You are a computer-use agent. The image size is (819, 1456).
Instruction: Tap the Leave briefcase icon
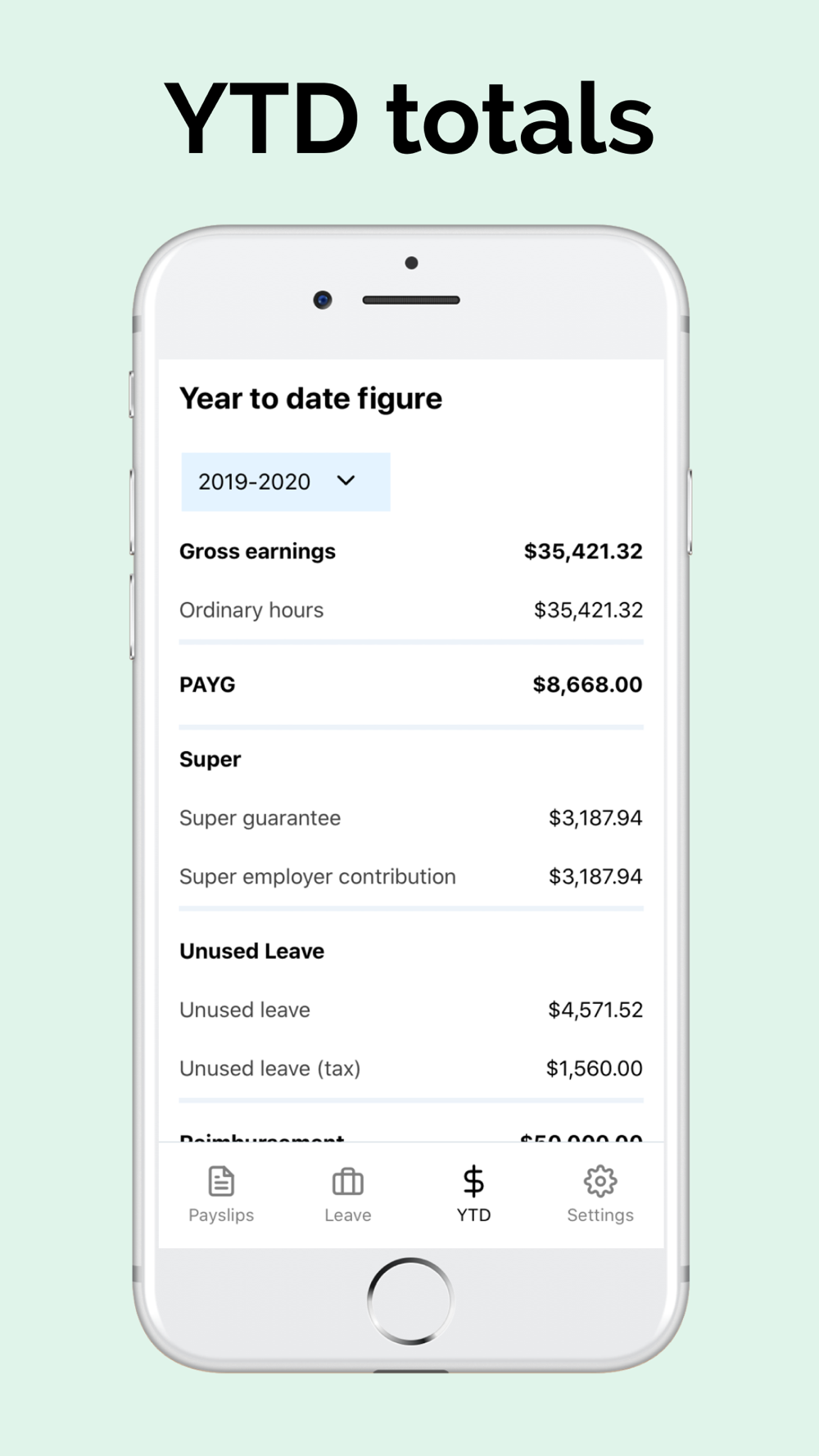pos(347,1181)
